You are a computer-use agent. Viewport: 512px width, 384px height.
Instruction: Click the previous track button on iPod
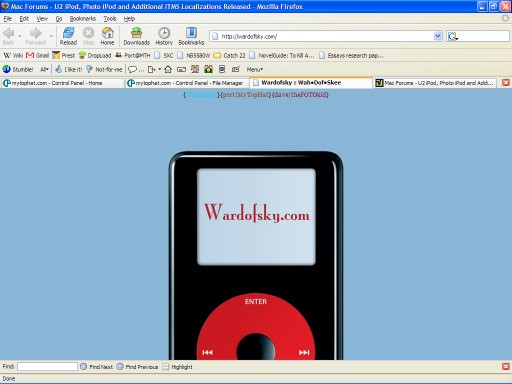[x=207, y=352]
